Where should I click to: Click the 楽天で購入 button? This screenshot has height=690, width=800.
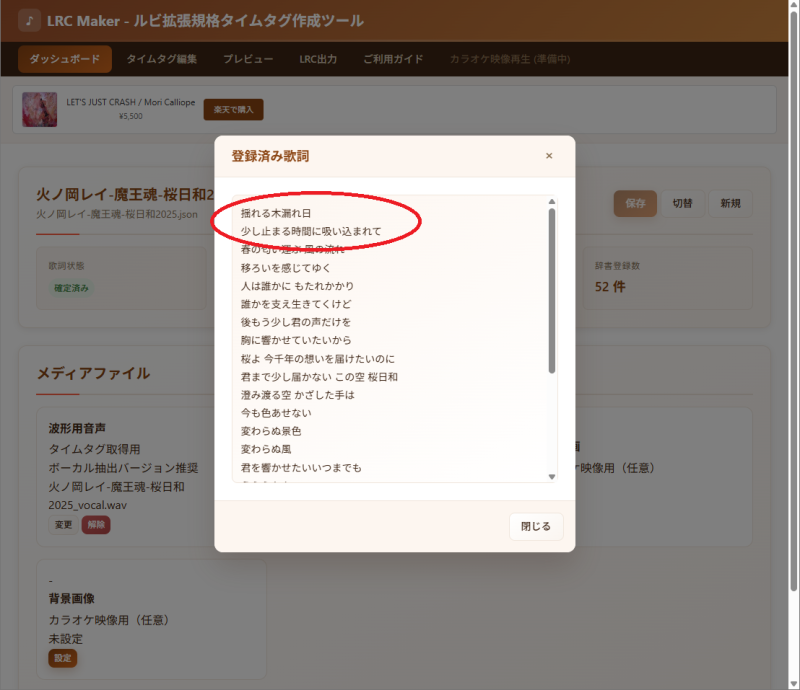coord(233,109)
